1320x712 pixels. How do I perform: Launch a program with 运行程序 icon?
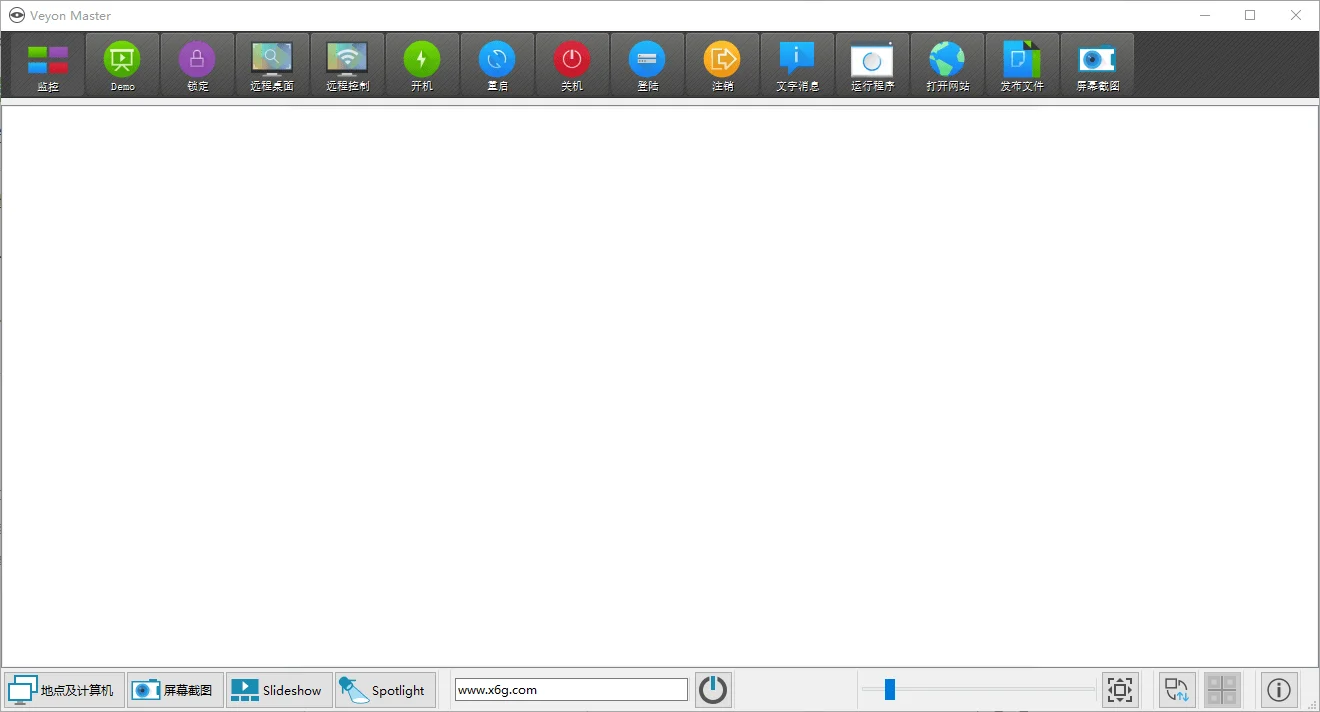click(872, 63)
